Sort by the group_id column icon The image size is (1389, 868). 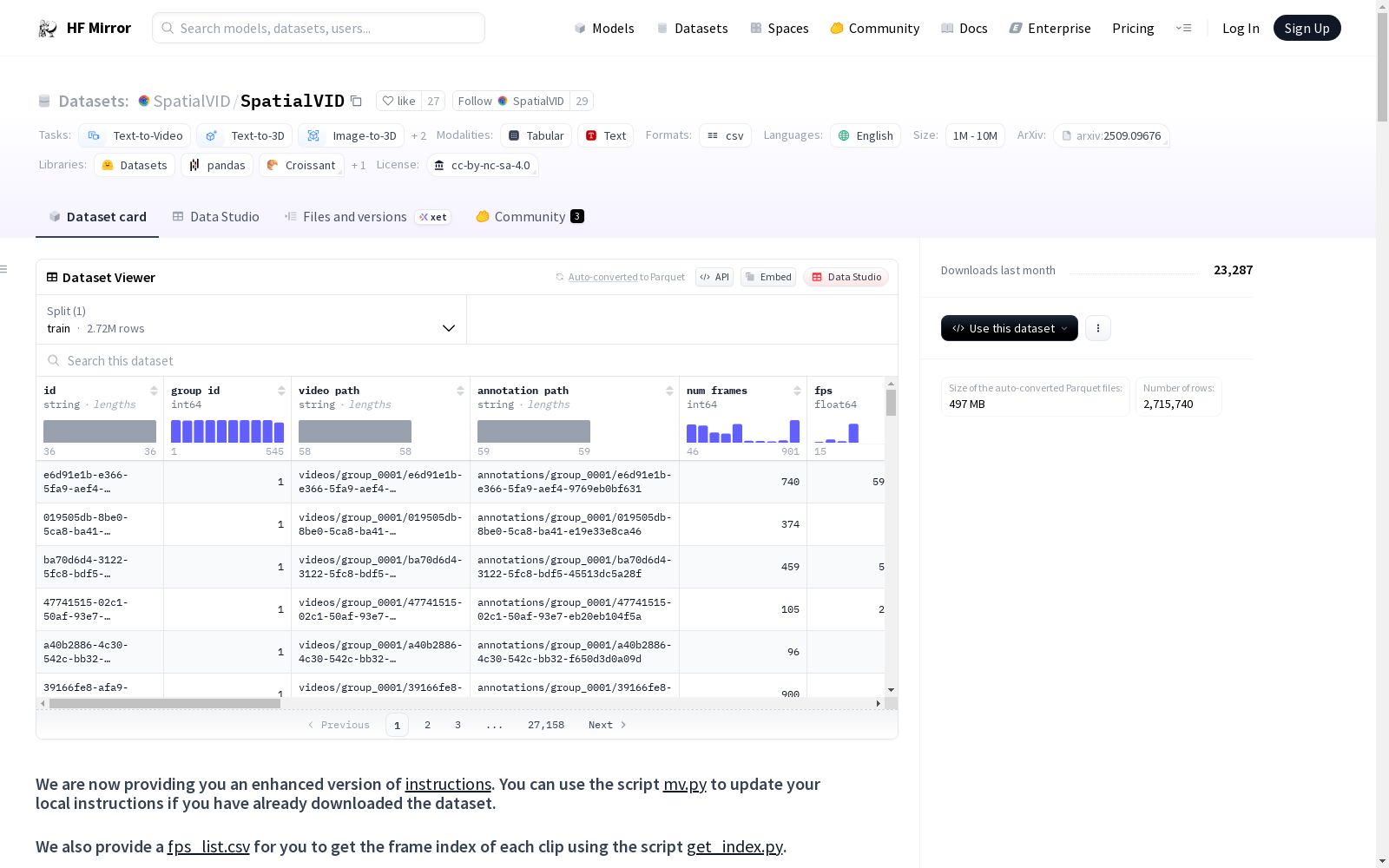click(x=281, y=391)
